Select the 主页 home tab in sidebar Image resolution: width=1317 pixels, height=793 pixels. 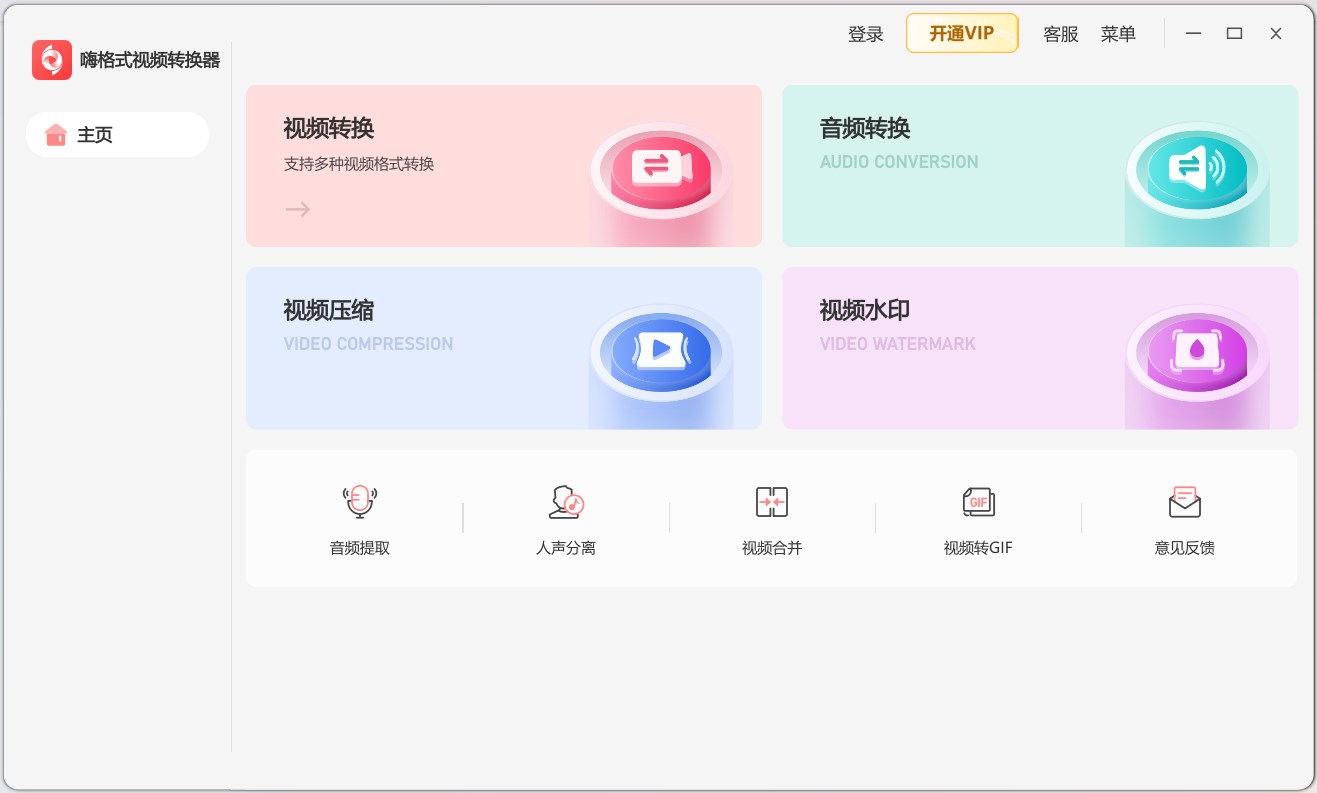pyautogui.click(x=117, y=135)
